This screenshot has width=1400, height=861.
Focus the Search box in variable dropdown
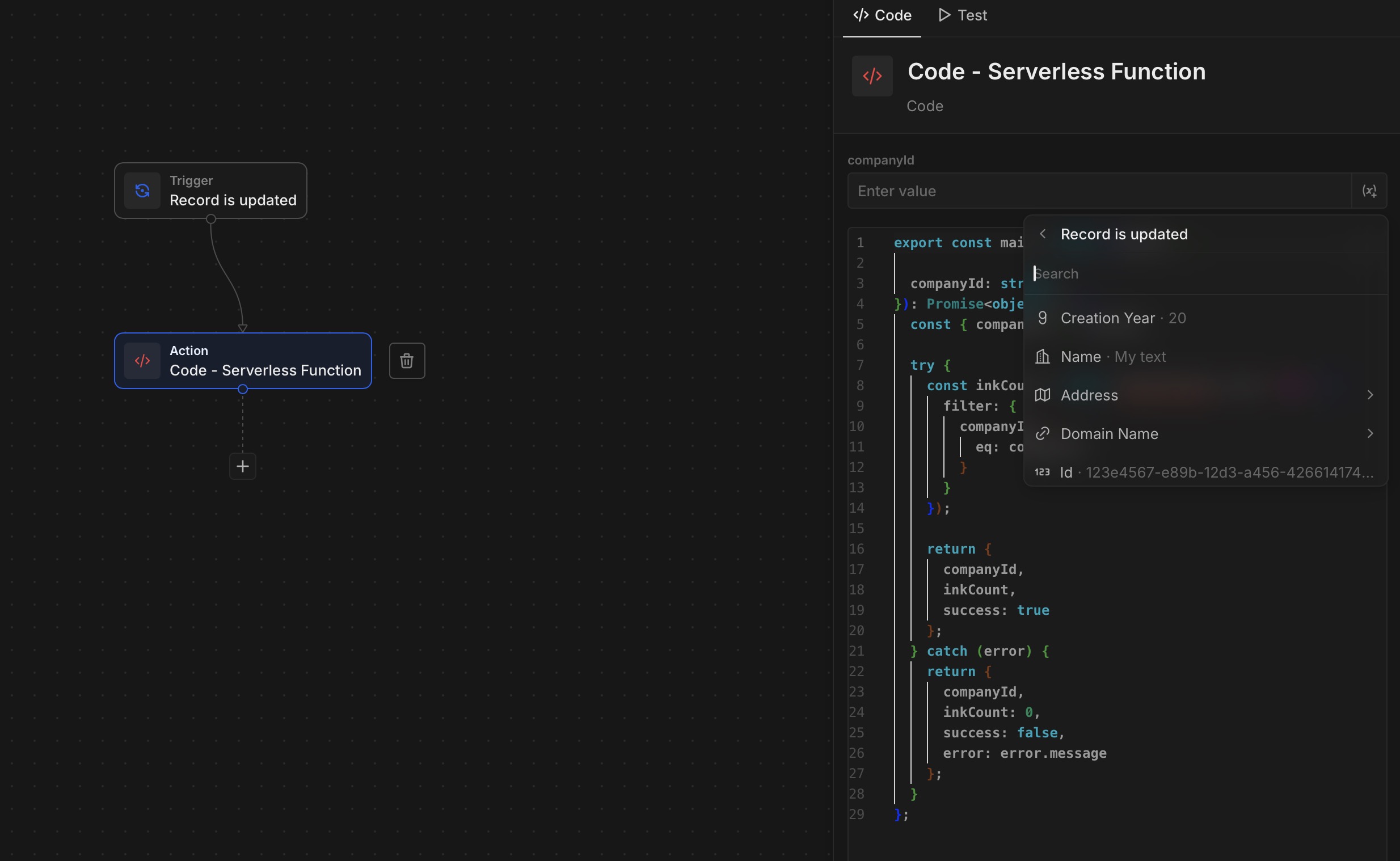click(1196, 274)
